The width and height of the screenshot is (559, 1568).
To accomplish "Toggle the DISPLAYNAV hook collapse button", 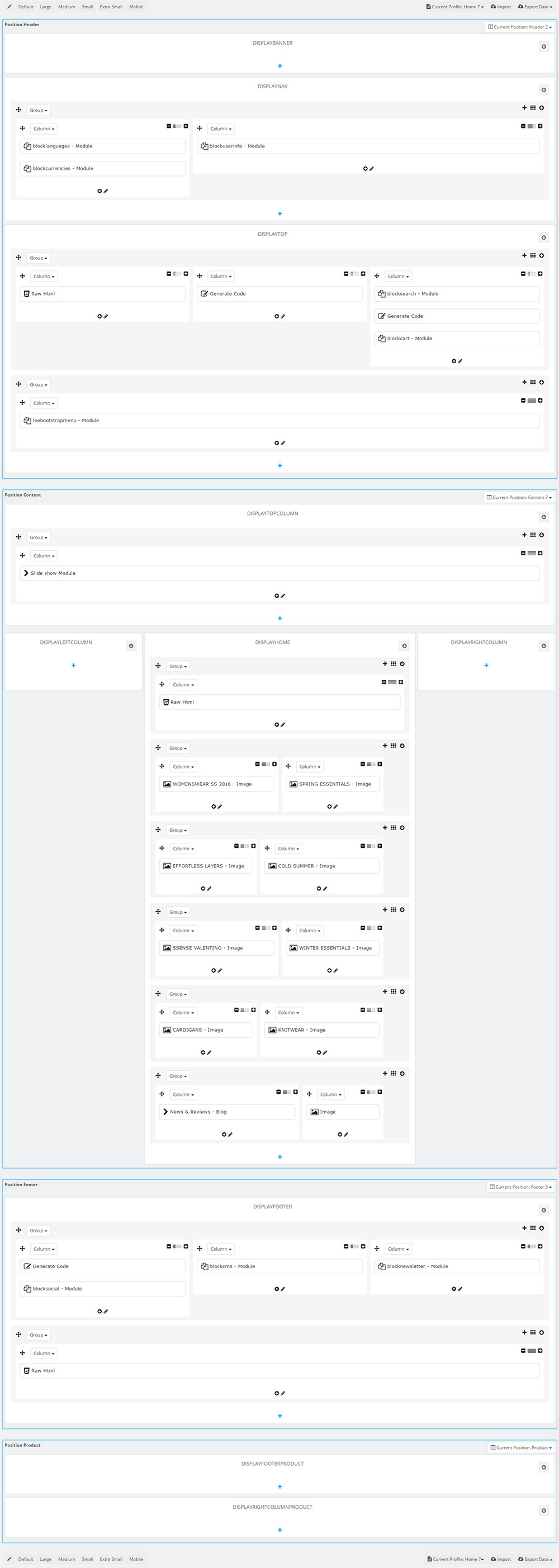I will 544,90.
